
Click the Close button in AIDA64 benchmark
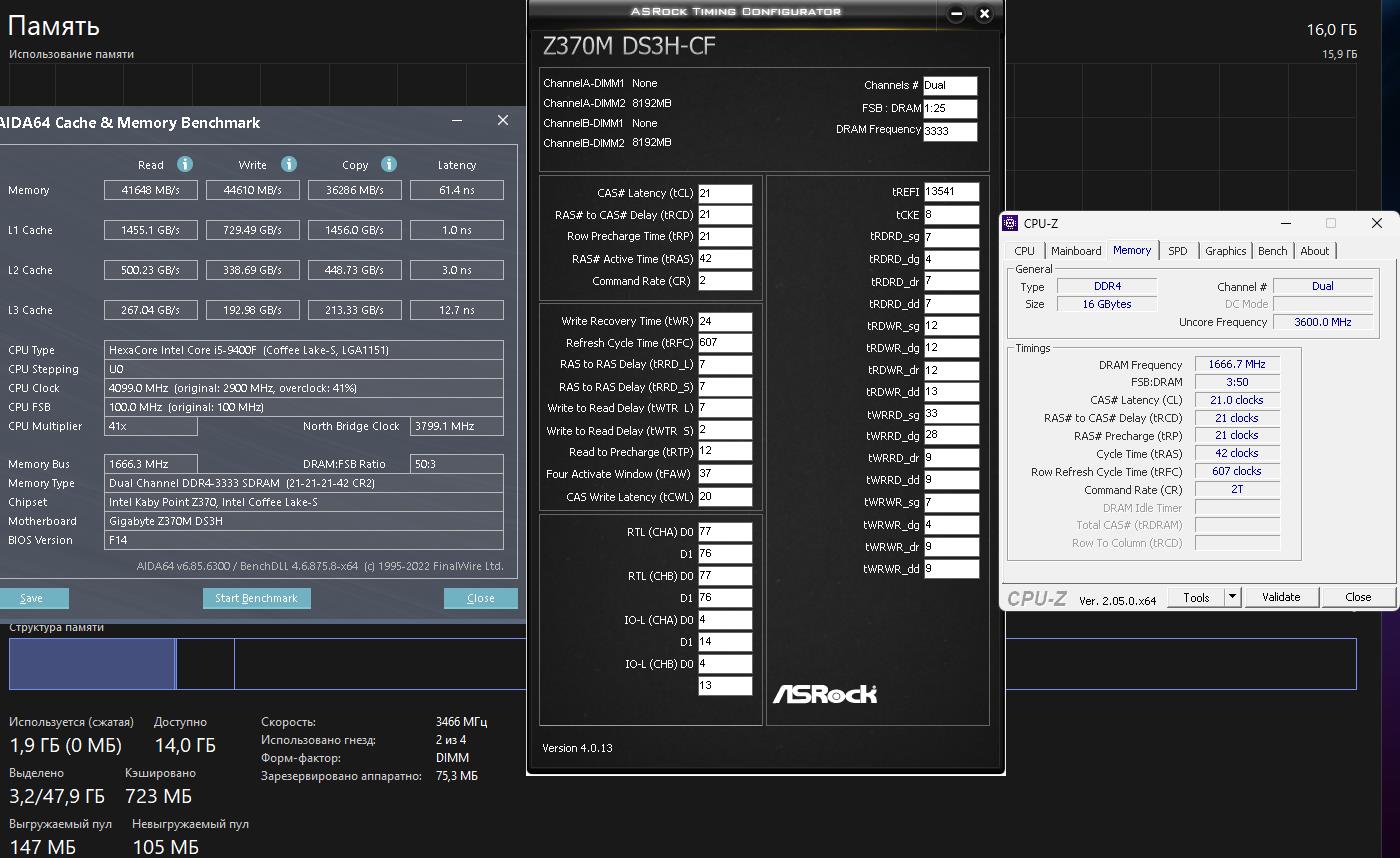(x=481, y=598)
